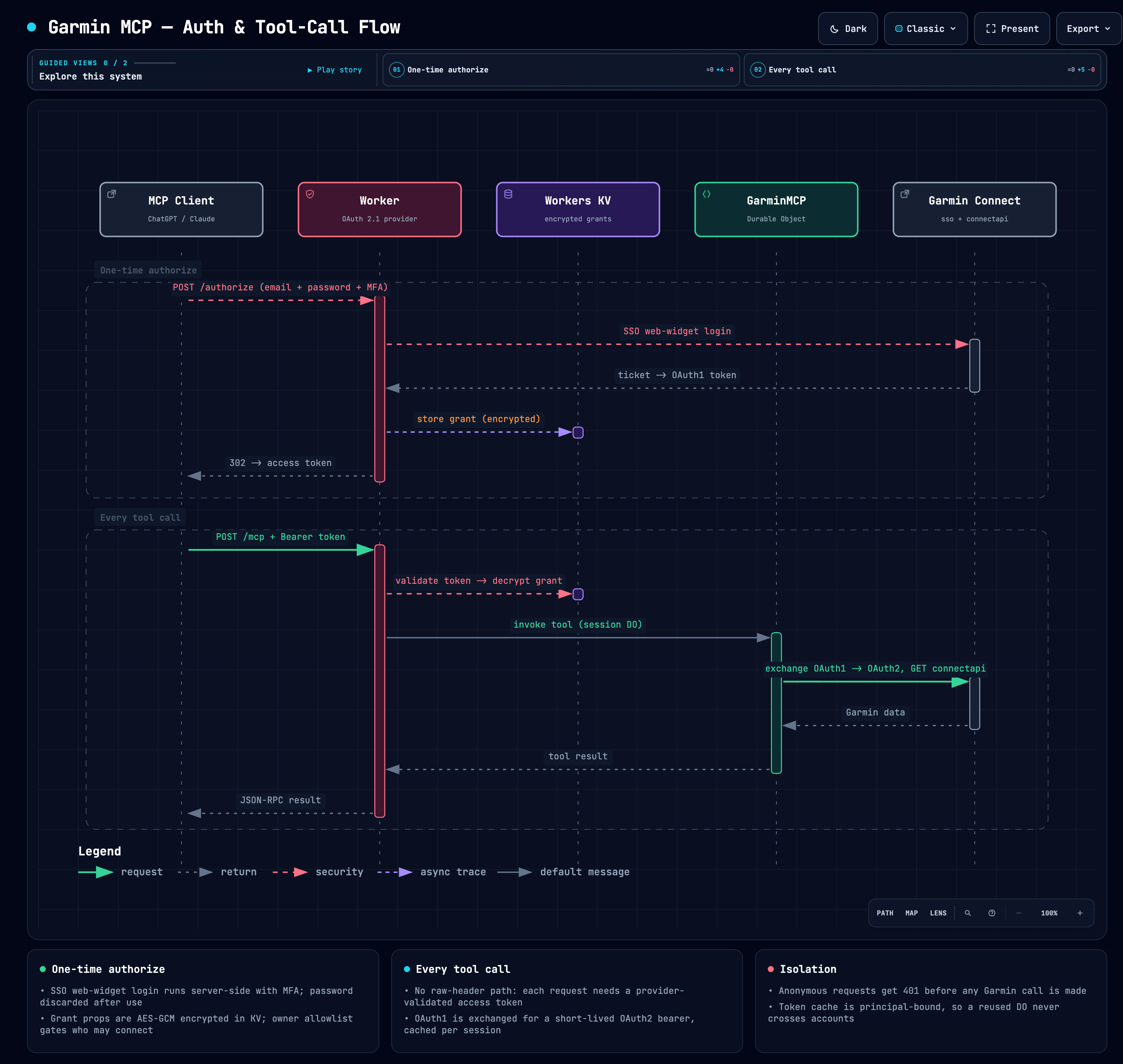Click the Workers KV marker for store grant
This screenshot has width=1123, height=1064.
pyautogui.click(x=578, y=433)
